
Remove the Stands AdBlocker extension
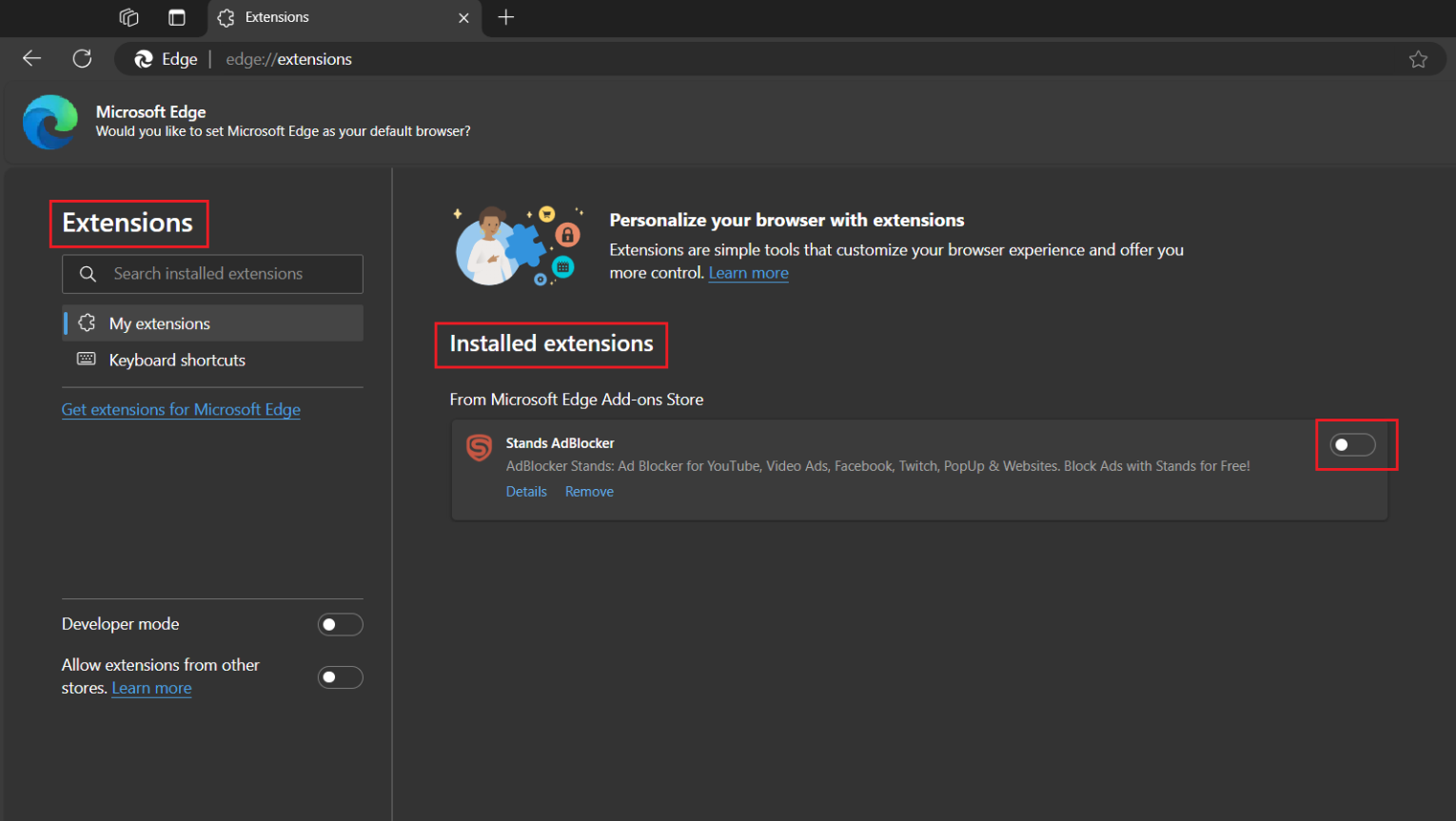point(589,492)
